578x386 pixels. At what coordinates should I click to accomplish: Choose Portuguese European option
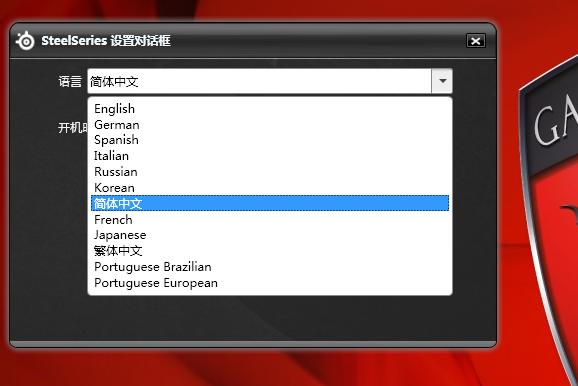(x=270, y=283)
